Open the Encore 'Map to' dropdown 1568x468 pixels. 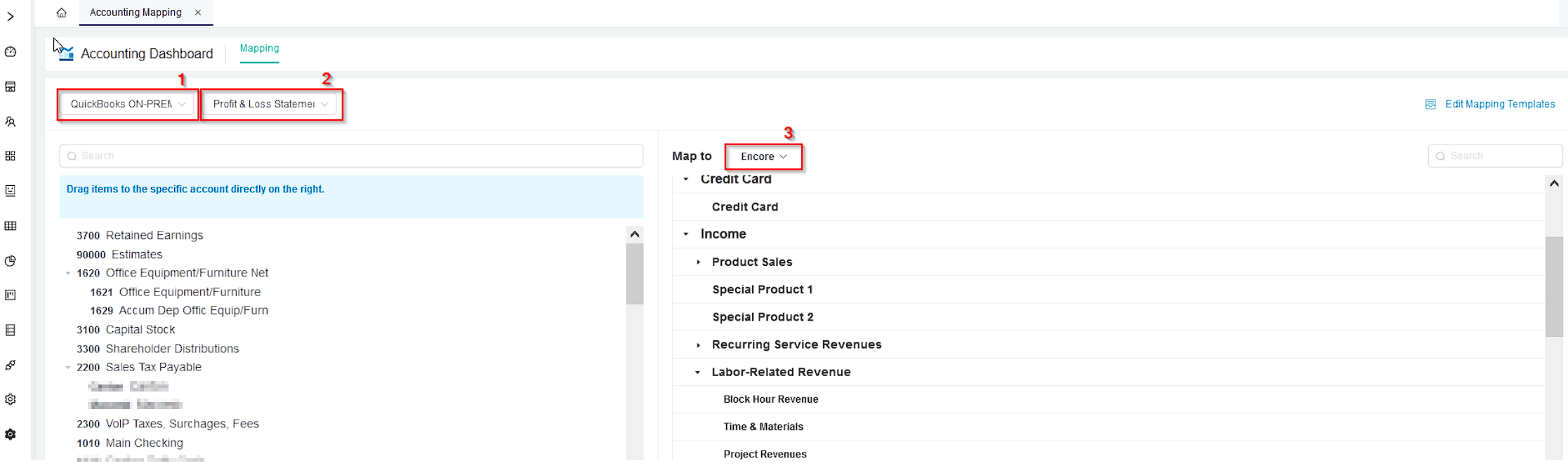tap(763, 156)
